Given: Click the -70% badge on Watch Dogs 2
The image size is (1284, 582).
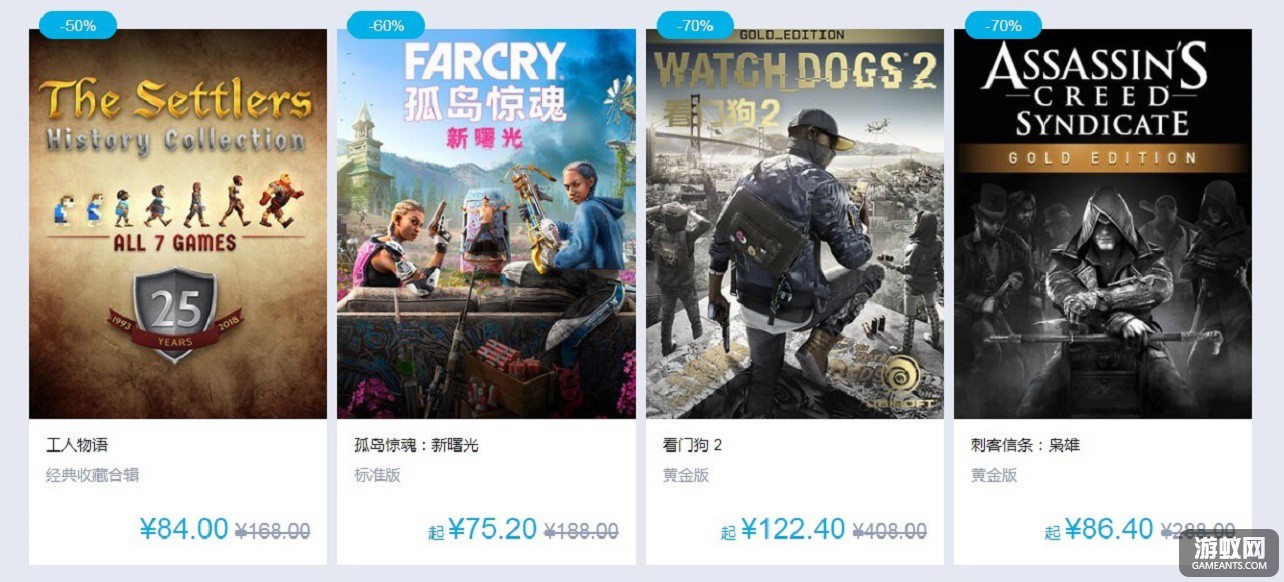Looking at the screenshot, I should (695, 25).
